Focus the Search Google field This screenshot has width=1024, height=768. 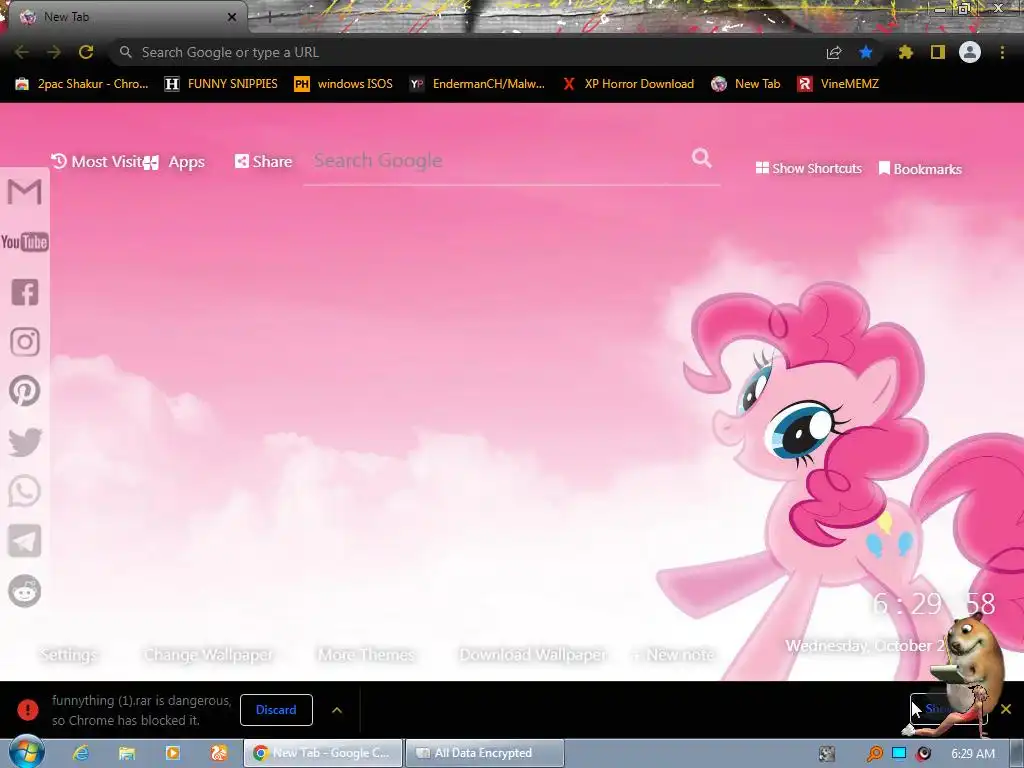[x=496, y=161]
